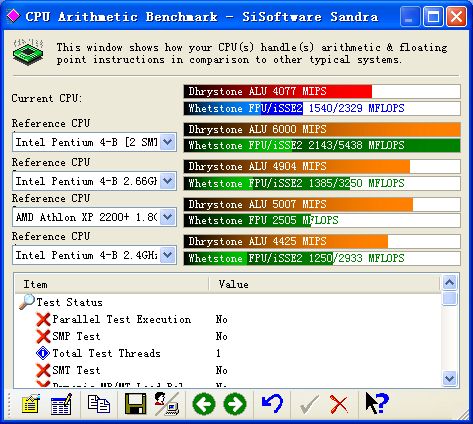Click the list scrollbar down arrow
Image resolution: width=473 pixels, height=424 pixels.
point(449,379)
